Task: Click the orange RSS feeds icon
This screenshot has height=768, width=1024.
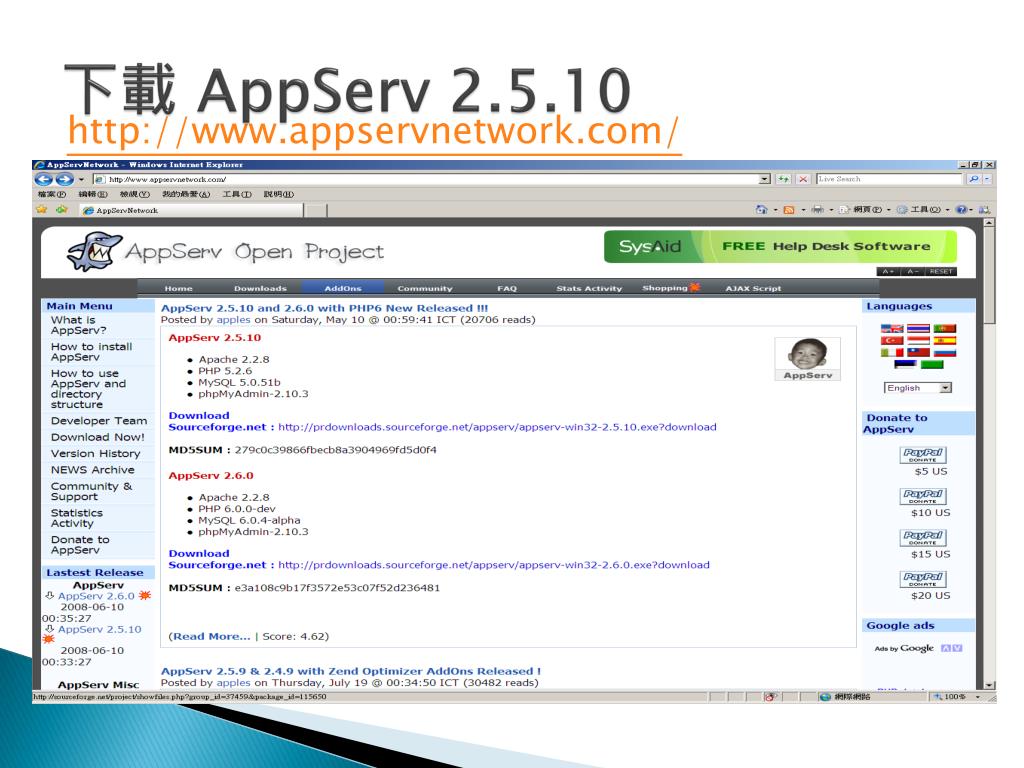Action: 789,210
